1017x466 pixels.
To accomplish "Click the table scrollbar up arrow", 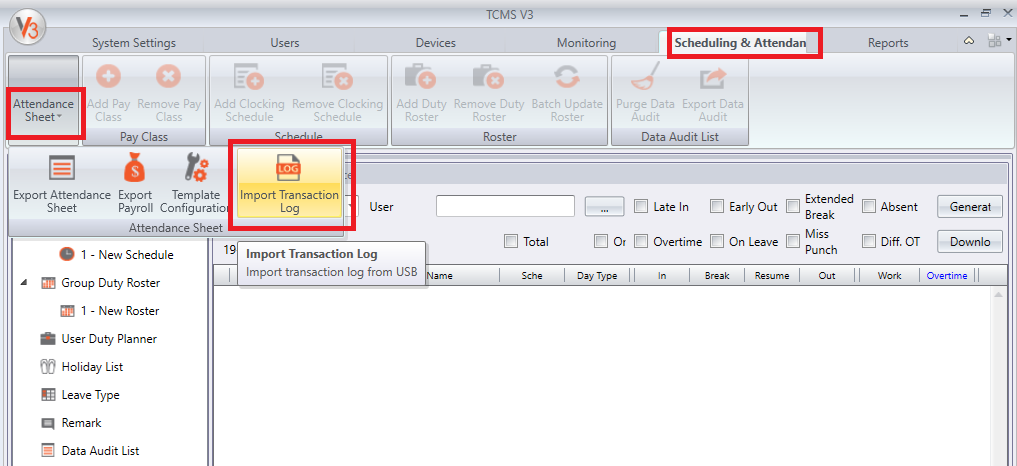I will (998, 294).
